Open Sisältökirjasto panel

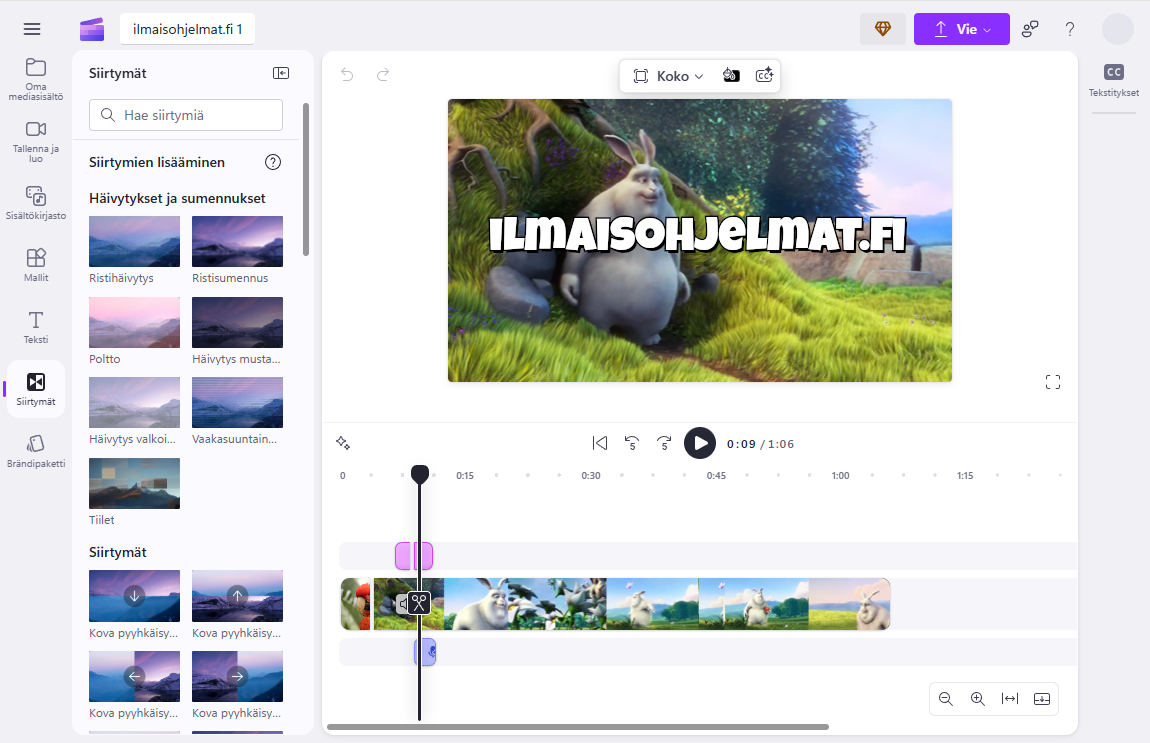pyautogui.click(x=36, y=202)
